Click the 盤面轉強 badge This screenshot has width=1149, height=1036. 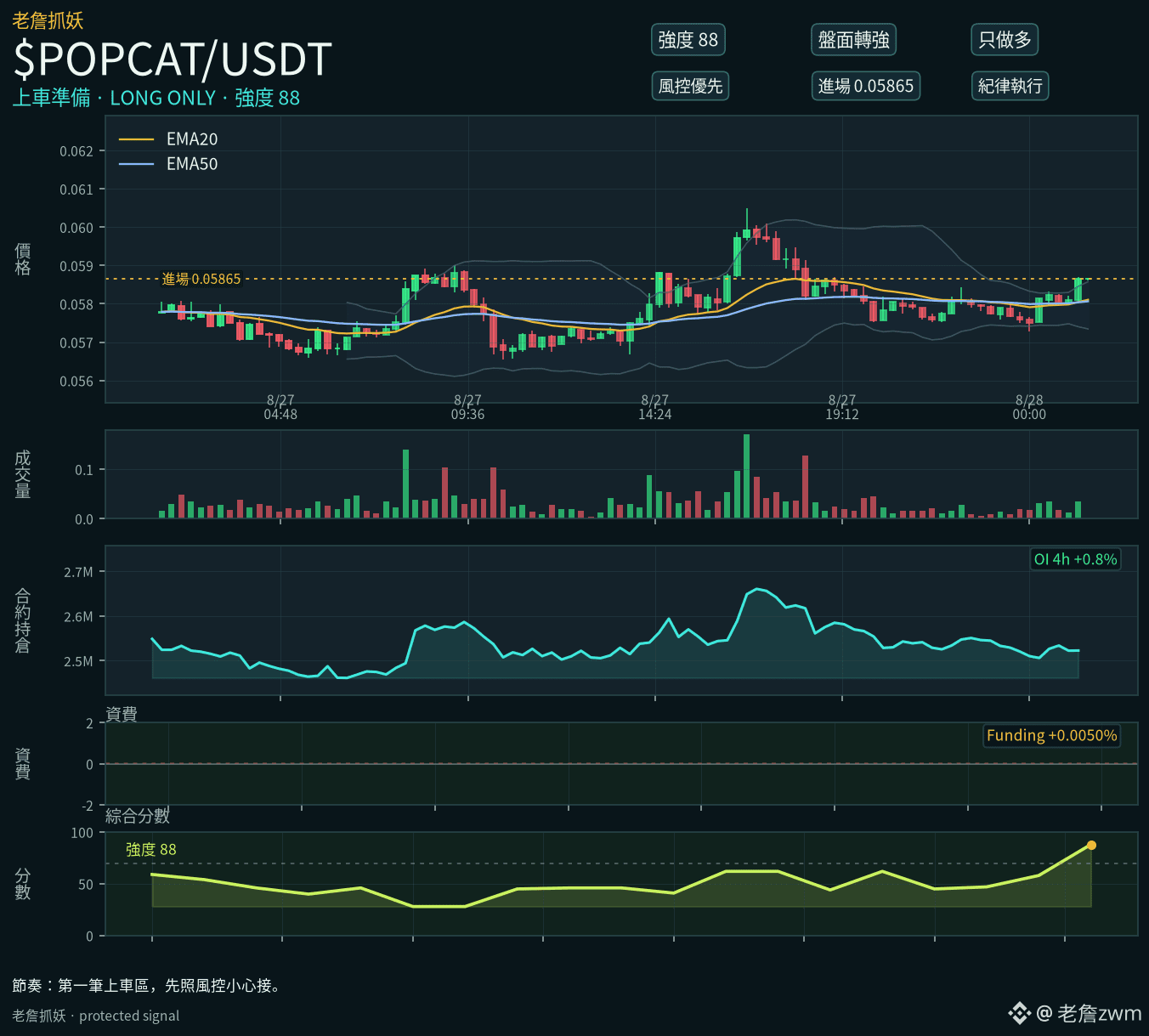tap(853, 40)
